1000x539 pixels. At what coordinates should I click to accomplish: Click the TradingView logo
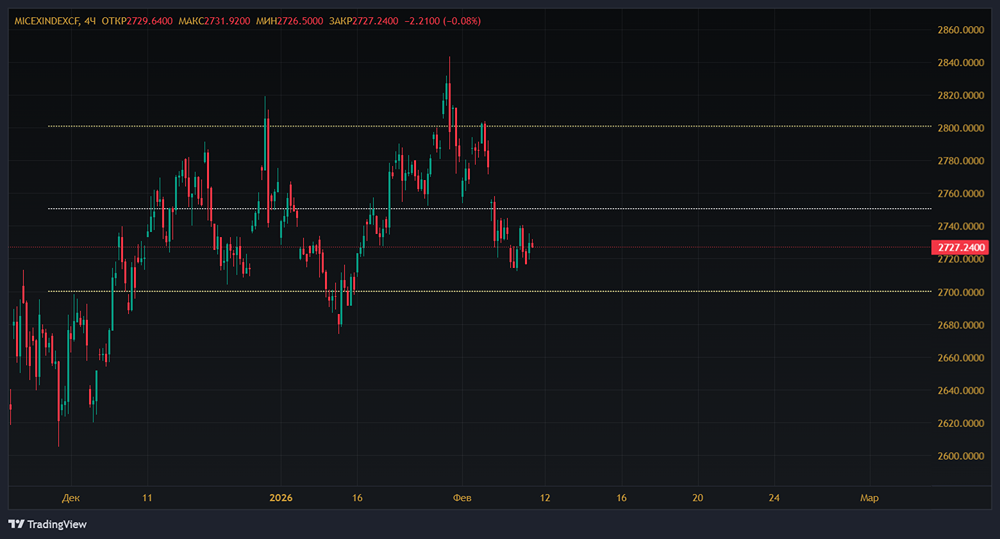tap(48, 524)
